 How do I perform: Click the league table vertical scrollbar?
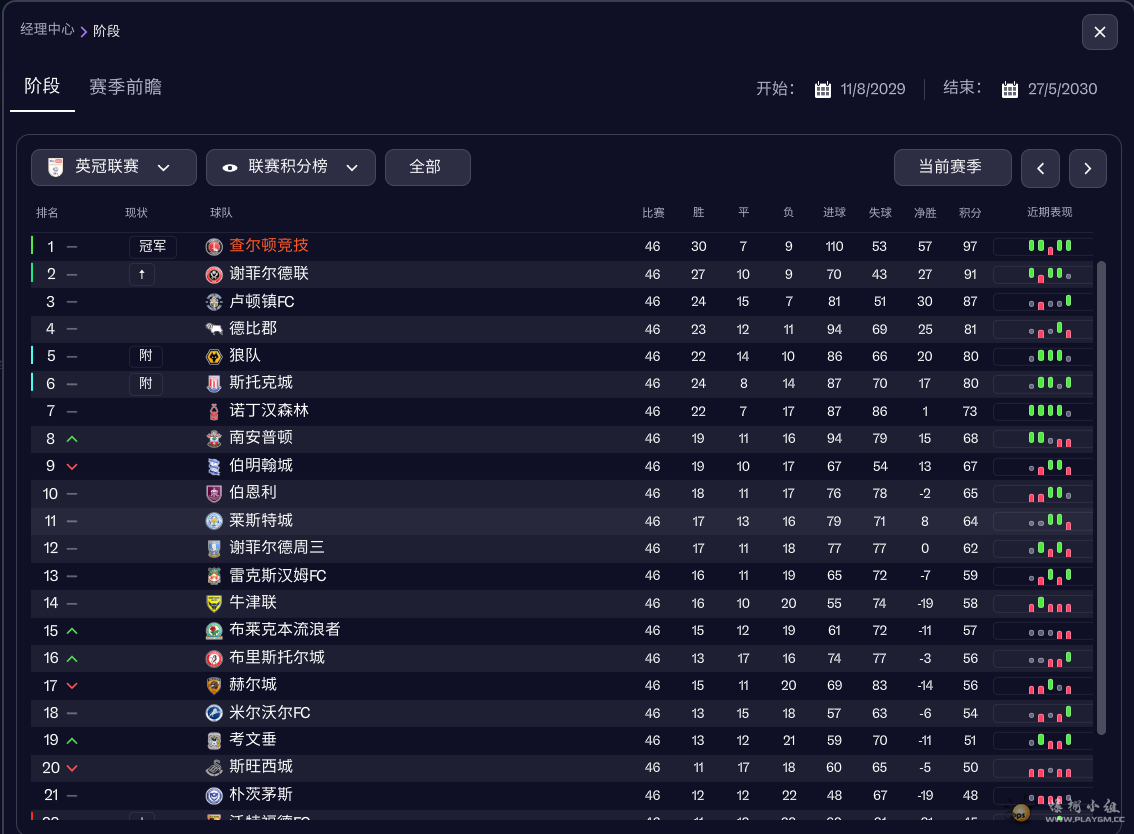coord(1101,498)
